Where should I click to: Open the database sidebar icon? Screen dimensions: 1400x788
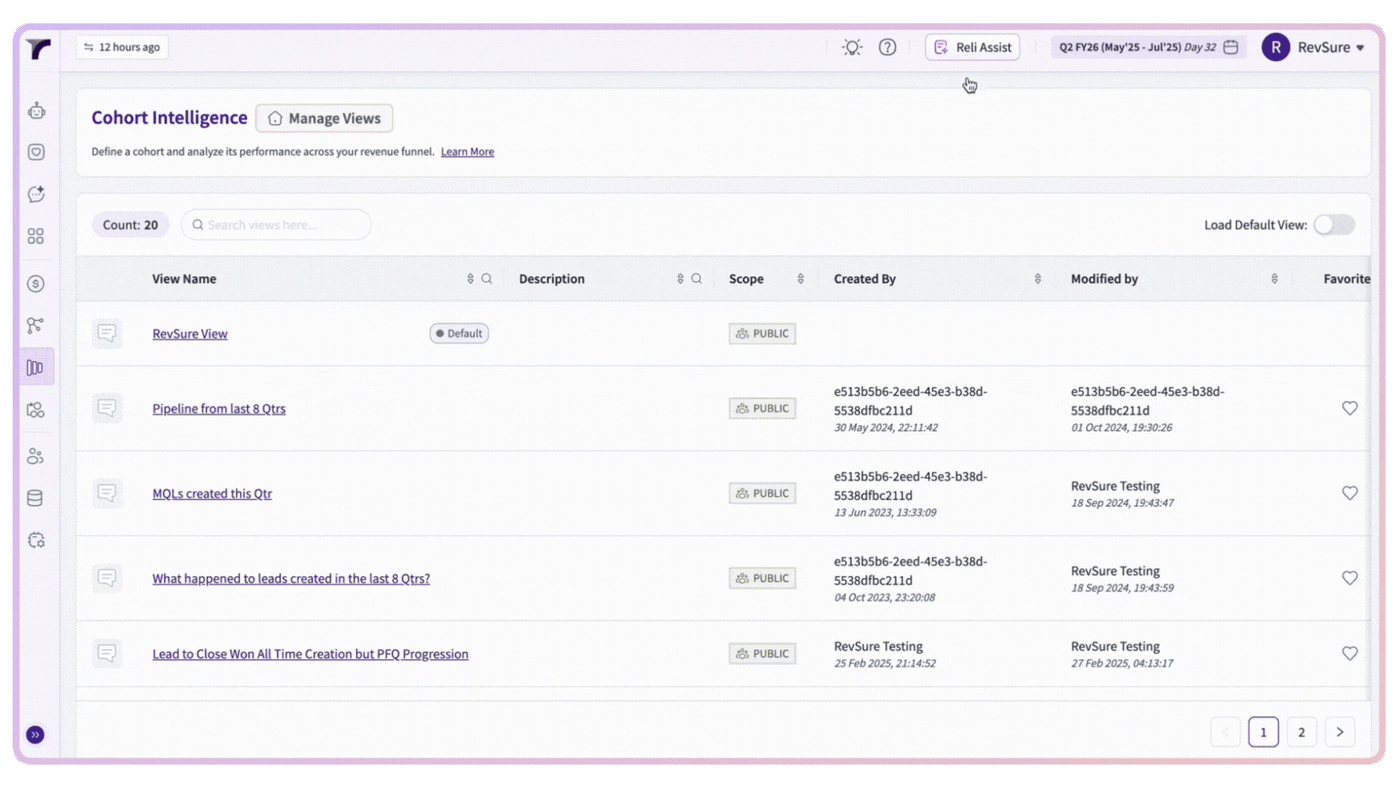(36, 498)
